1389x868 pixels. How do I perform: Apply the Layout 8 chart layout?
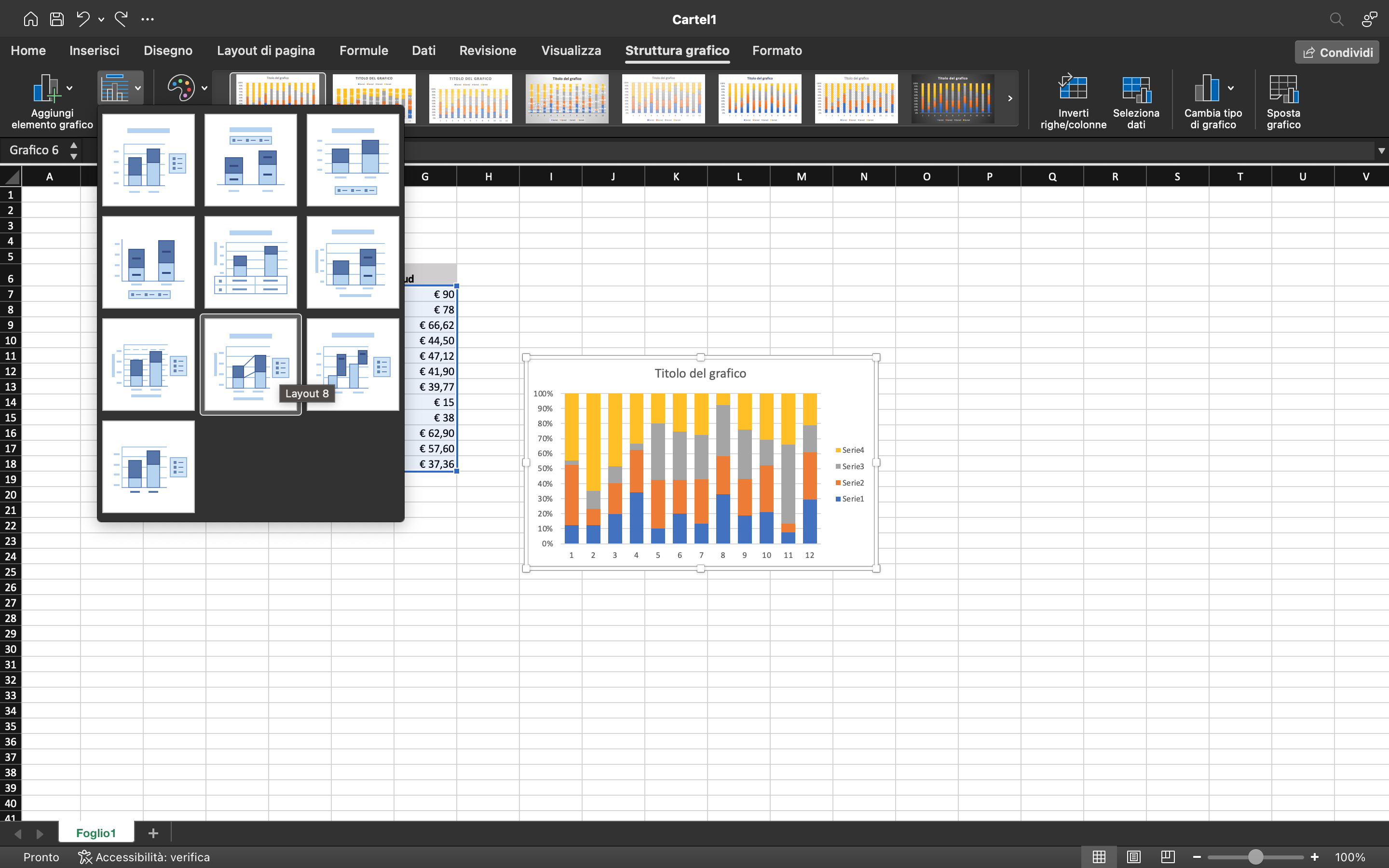[x=250, y=364]
